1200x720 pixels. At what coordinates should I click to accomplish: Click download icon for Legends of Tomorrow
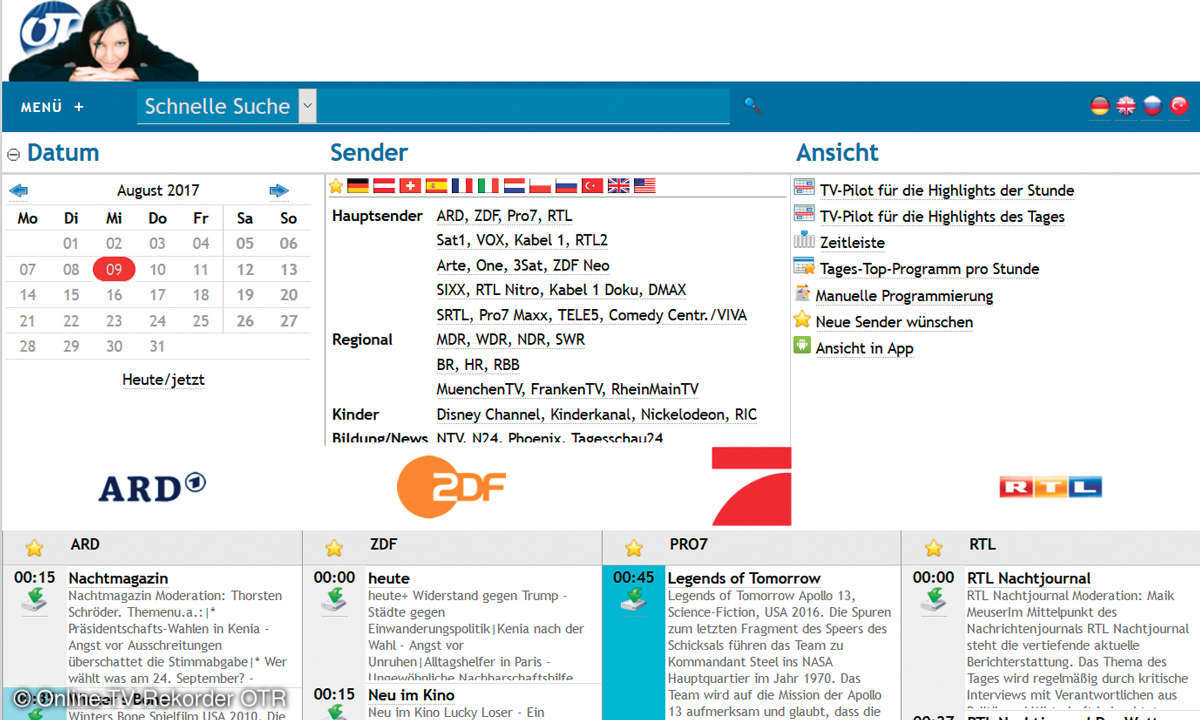(633, 600)
